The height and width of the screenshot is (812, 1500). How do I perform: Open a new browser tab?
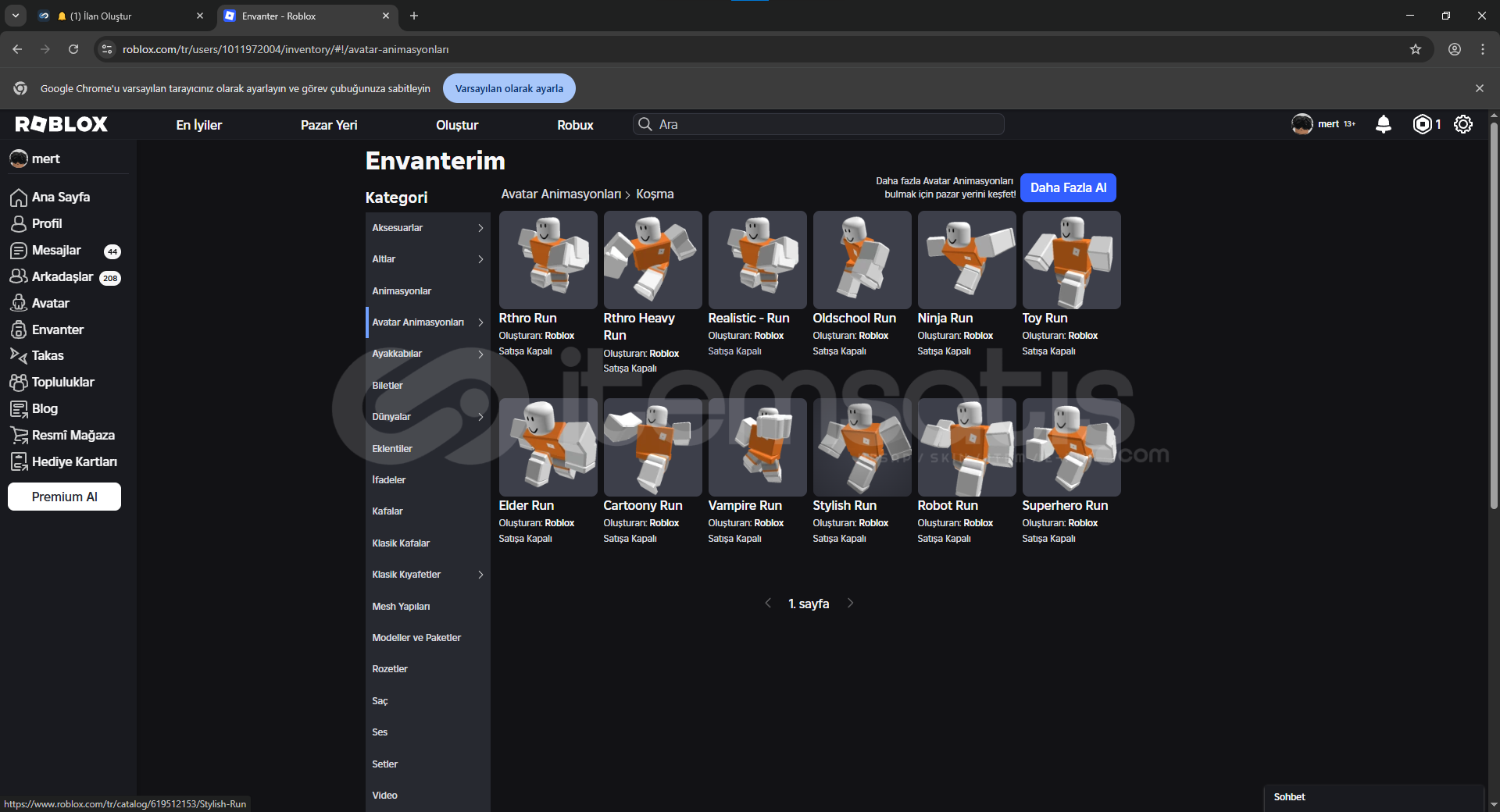pos(414,16)
